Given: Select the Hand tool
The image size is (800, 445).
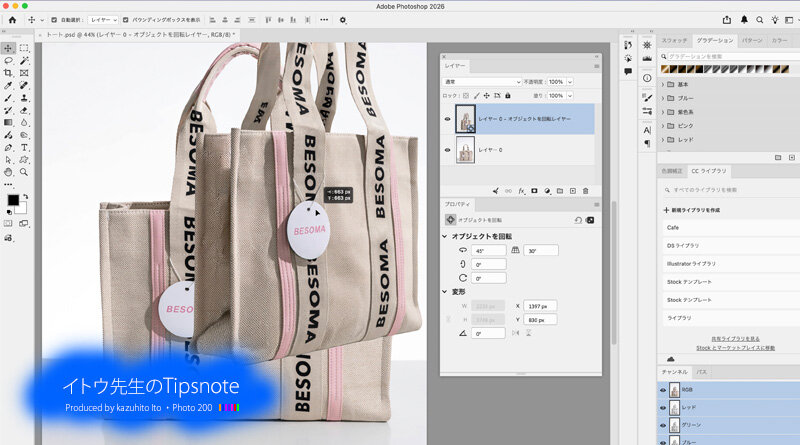Looking at the screenshot, I should coord(8,172).
